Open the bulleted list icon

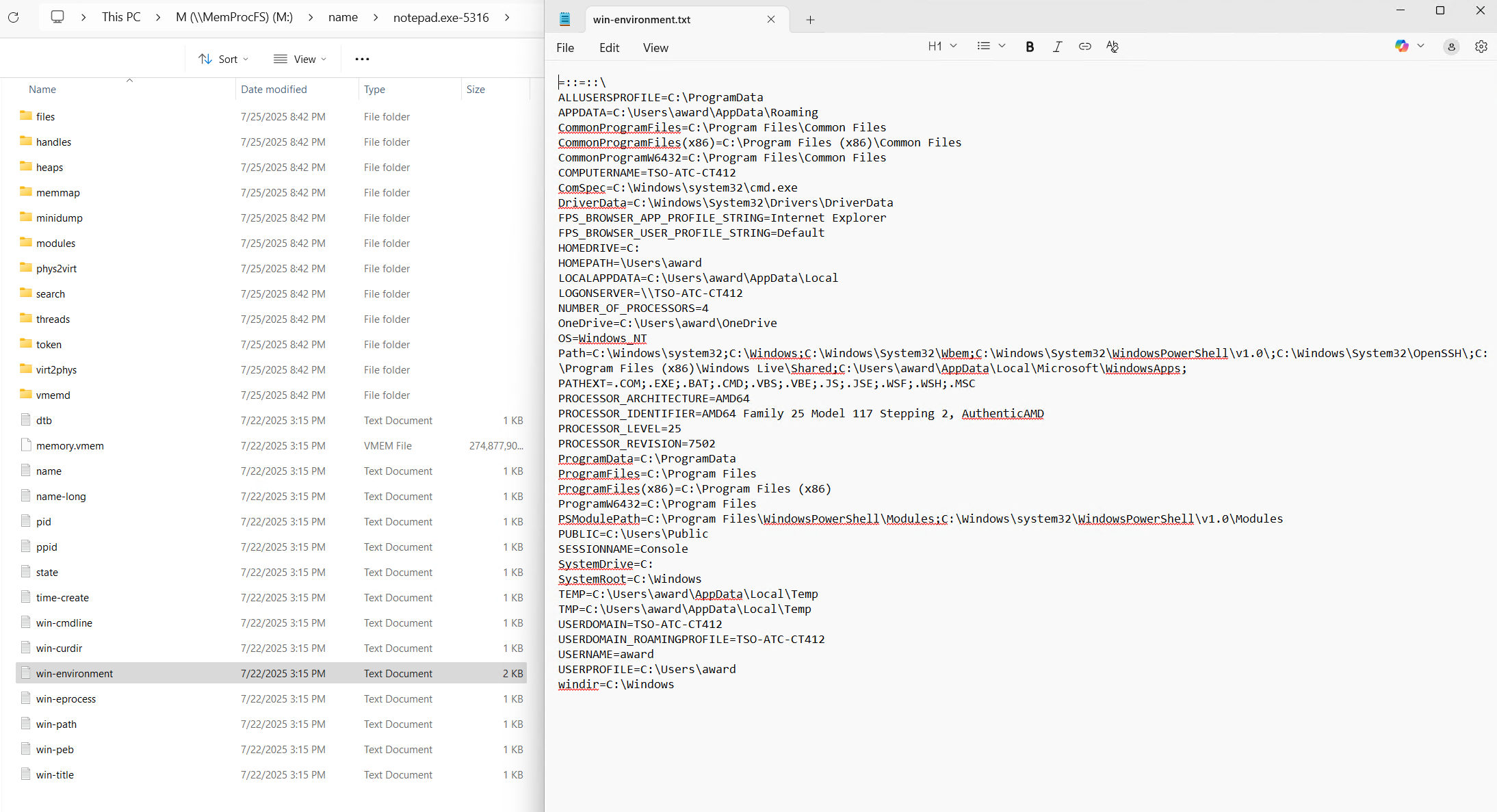[983, 46]
